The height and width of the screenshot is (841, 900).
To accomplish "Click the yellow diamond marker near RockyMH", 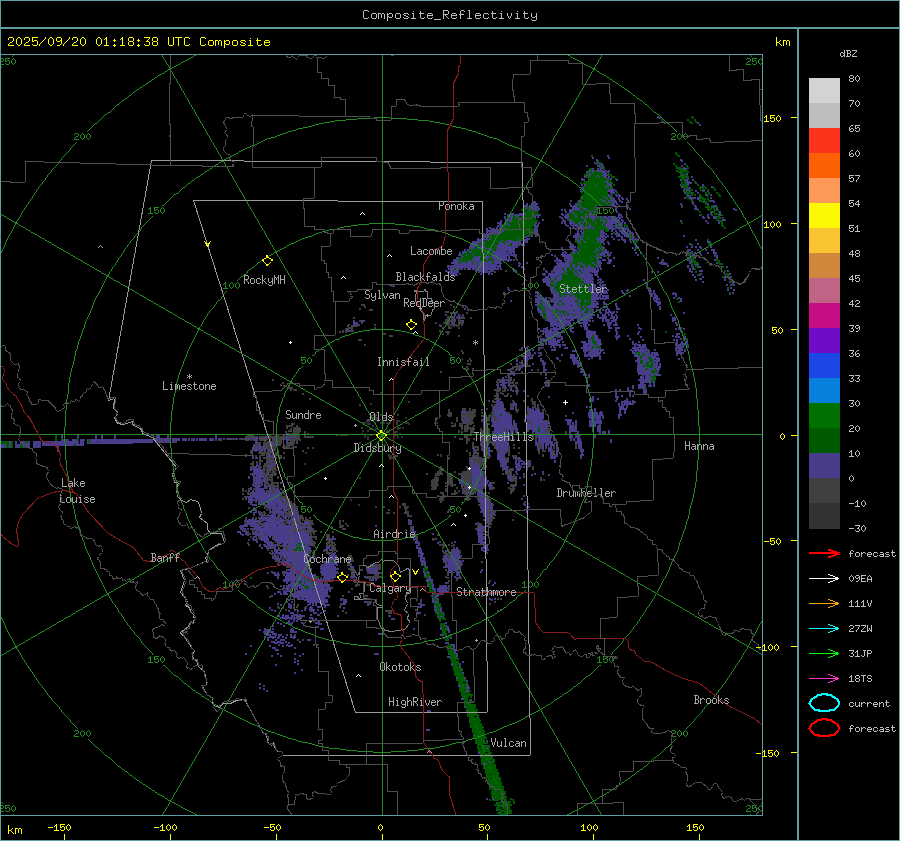I will point(267,260).
